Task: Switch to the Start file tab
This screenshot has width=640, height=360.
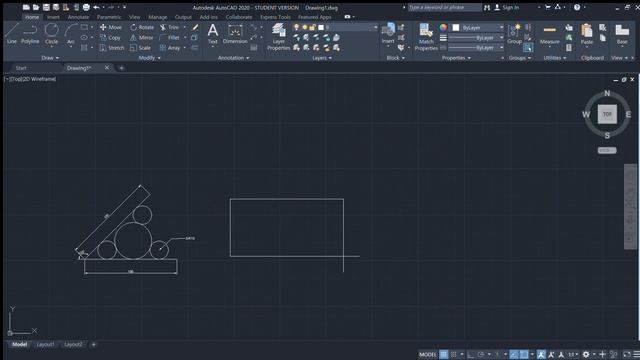Action: (x=21, y=68)
